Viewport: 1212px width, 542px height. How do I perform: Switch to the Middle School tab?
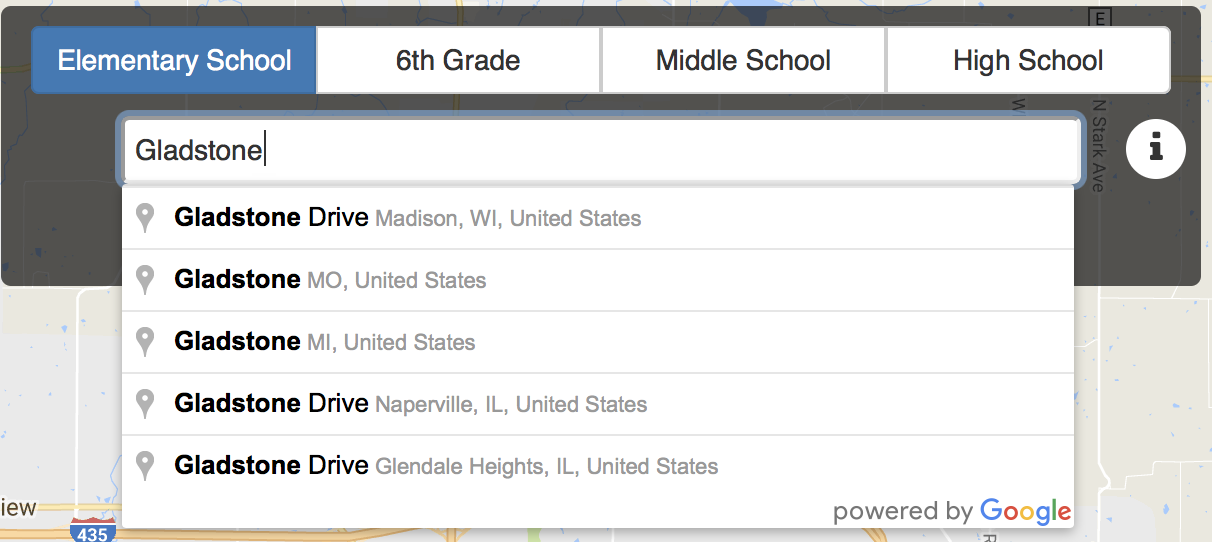(743, 60)
